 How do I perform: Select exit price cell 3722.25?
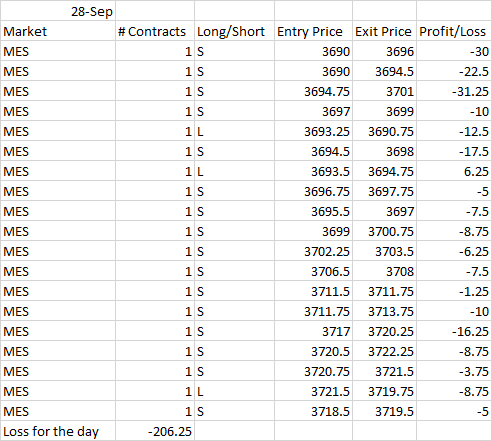(x=384, y=351)
